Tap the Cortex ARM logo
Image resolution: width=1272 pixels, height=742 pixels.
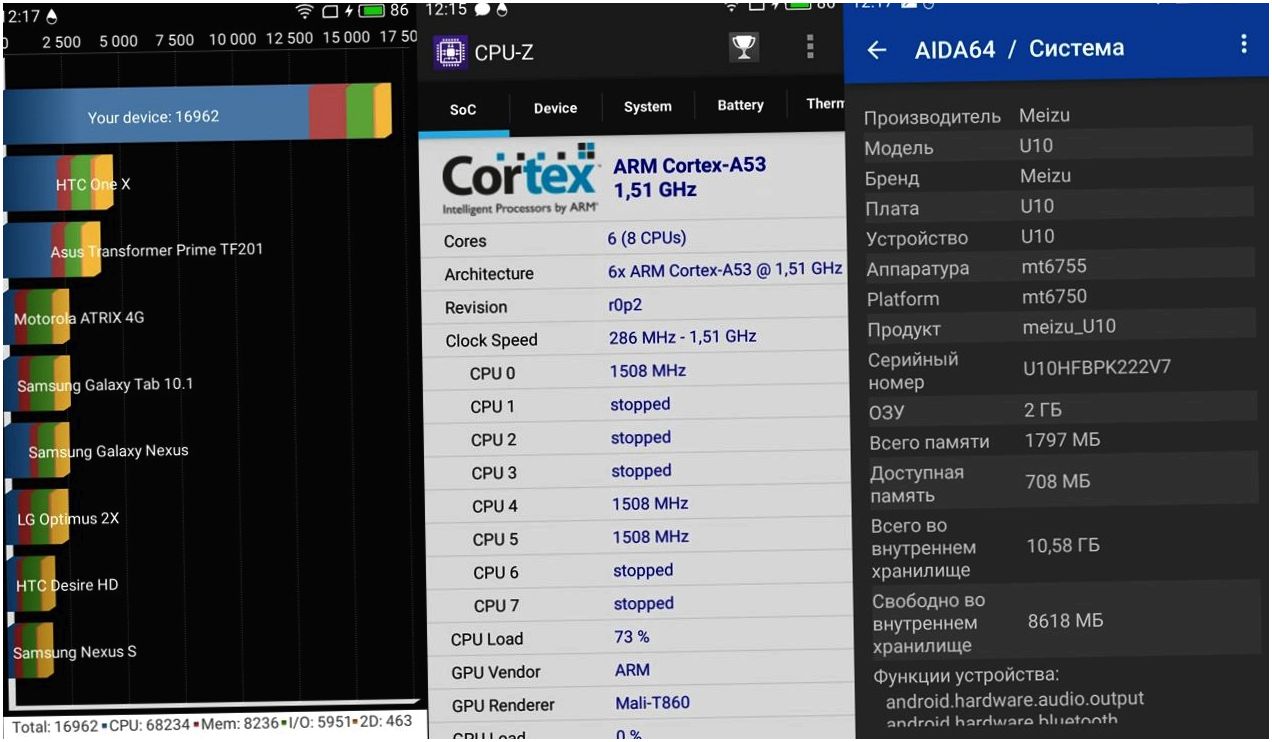(520, 181)
